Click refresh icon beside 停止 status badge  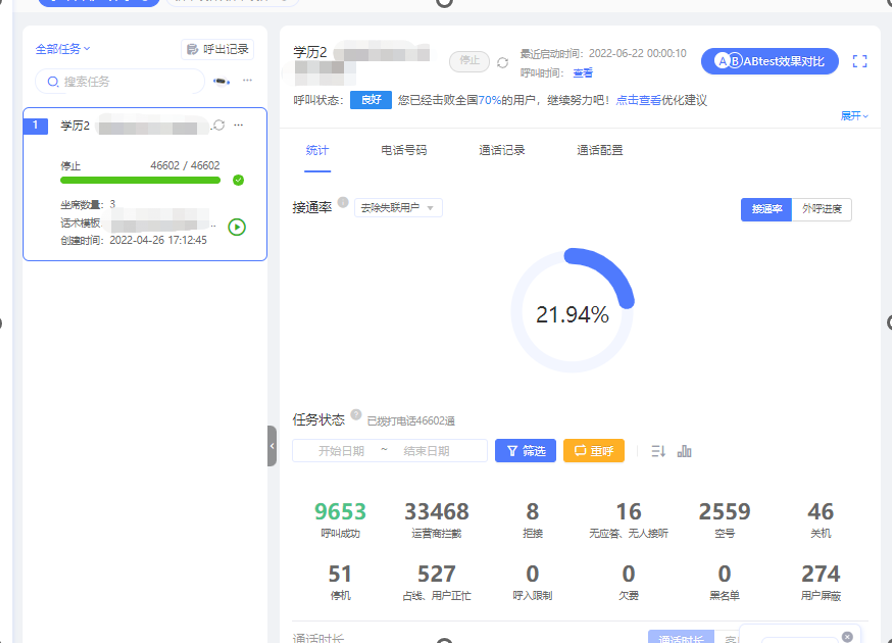point(502,62)
